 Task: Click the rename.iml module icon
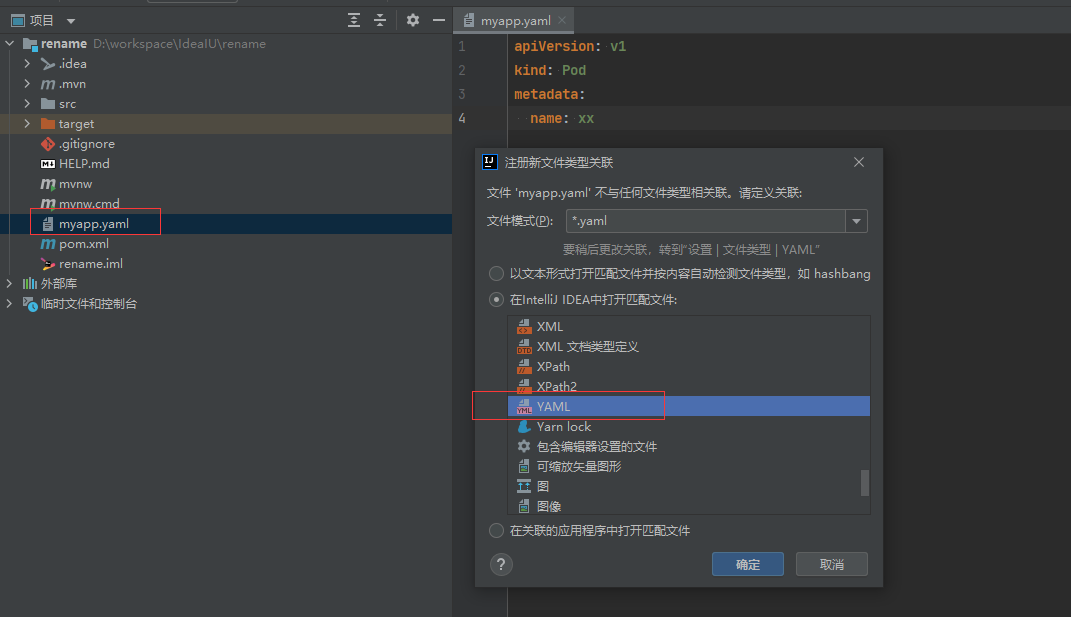pos(48,264)
